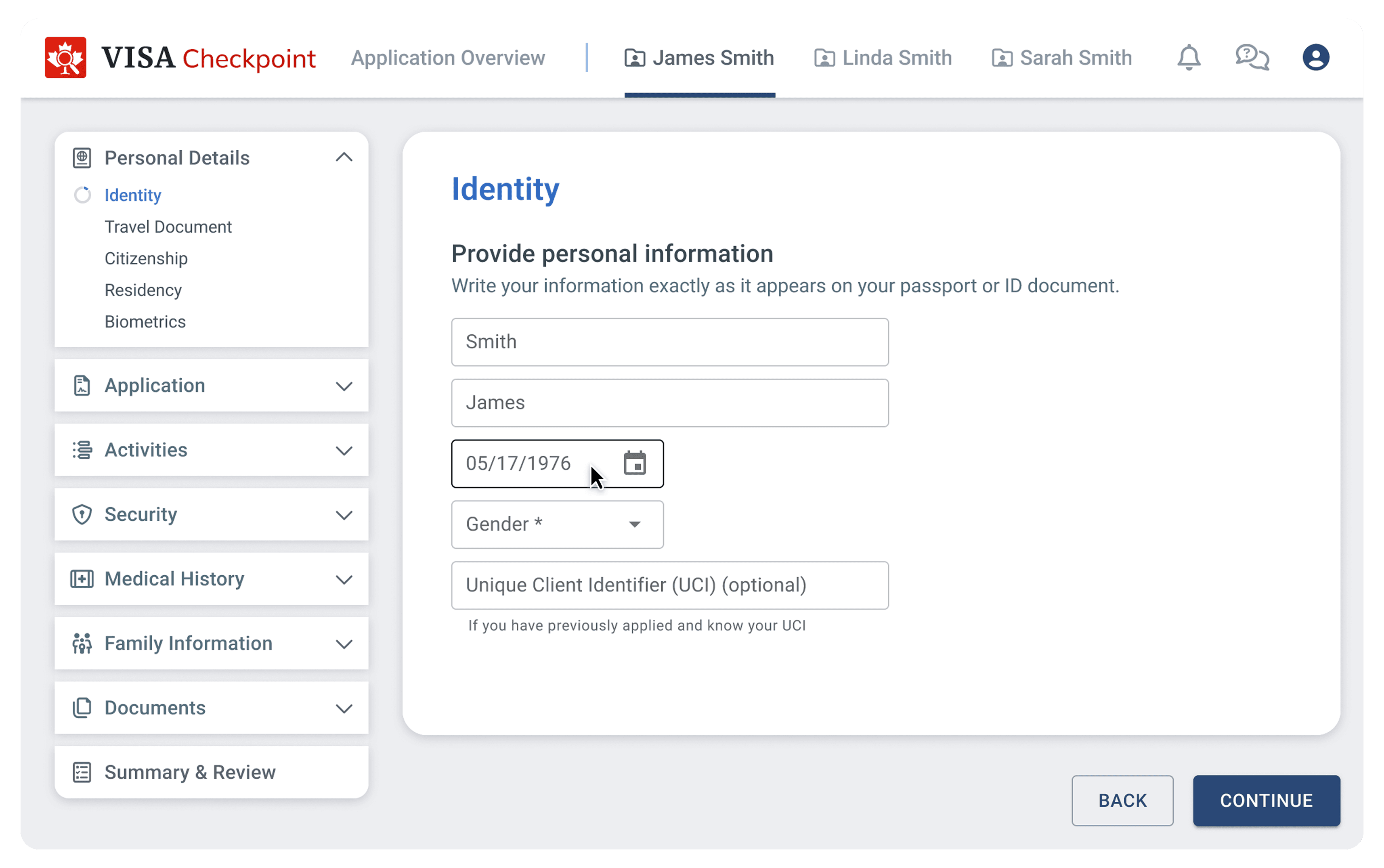1384x868 pixels.
Task: Open the help chat bubbles icon
Action: point(1252,57)
